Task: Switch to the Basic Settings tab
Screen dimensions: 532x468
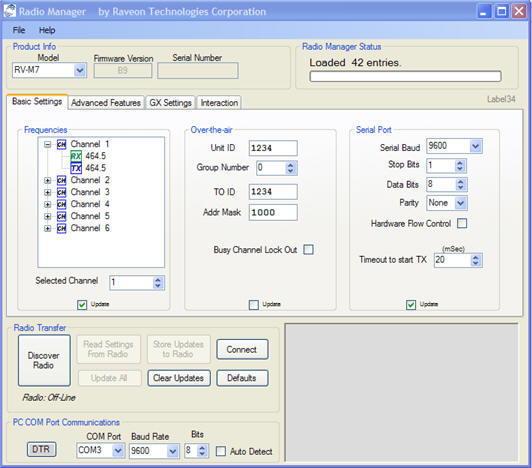Action: [37, 101]
